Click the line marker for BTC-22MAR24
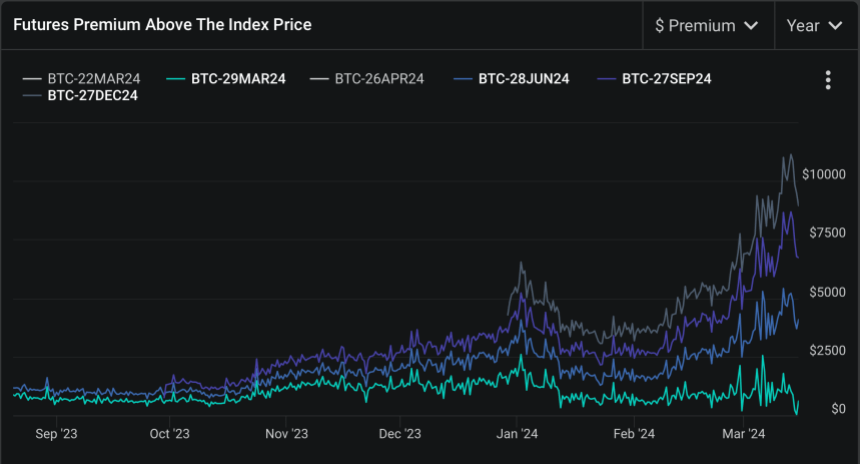 click(32, 78)
